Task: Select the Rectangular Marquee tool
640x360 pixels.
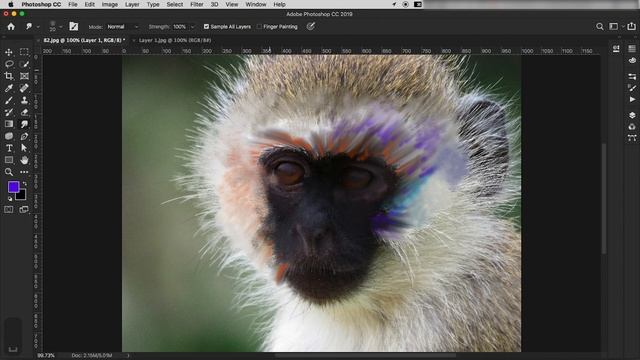Action: tap(24, 52)
